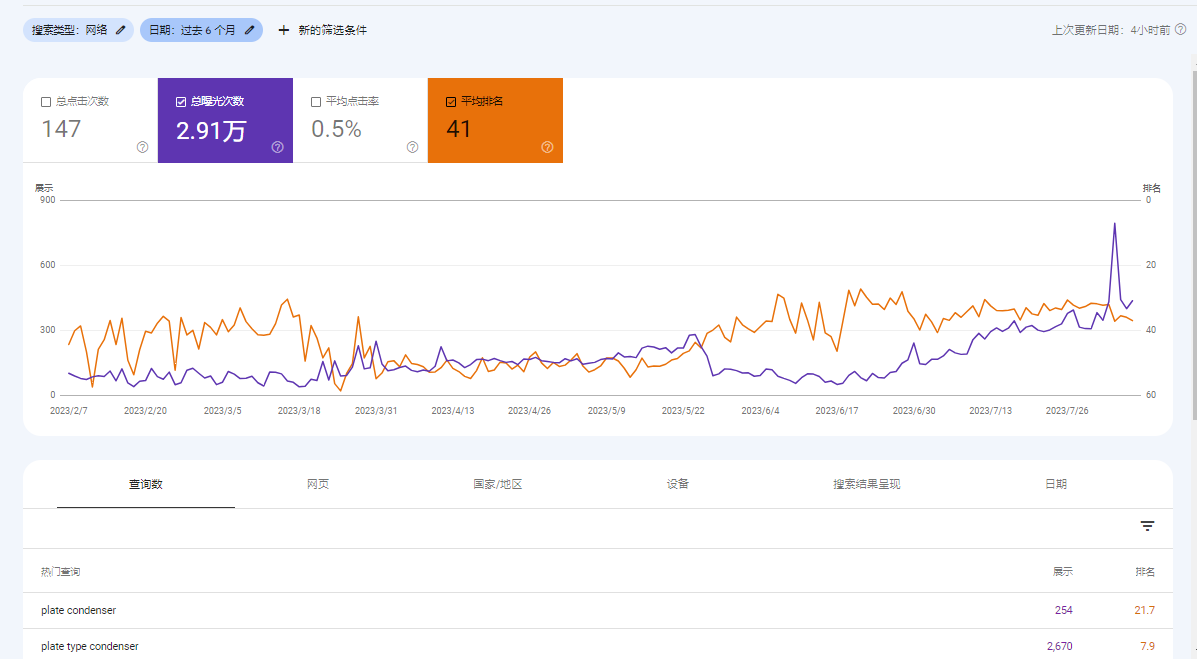Viewport: 1197px width, 659px height.
Task: Click help icon in 平均排名 card
Action: coord(547,147)
